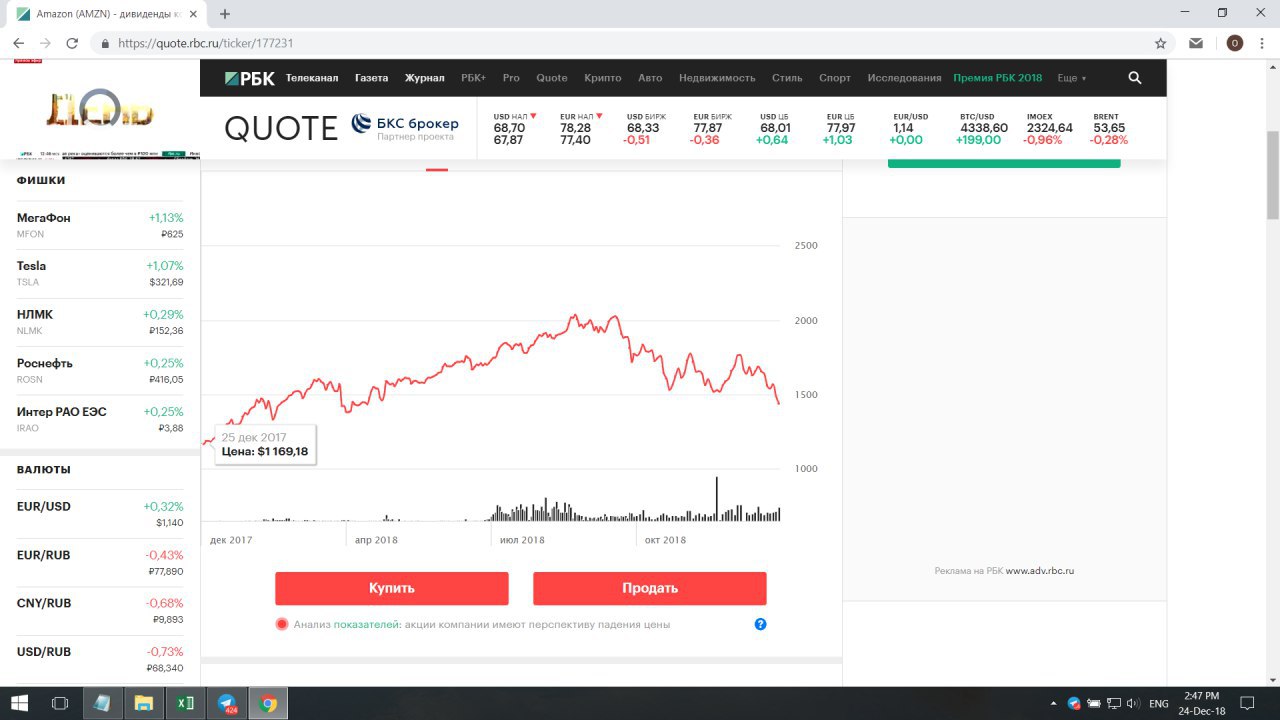The height and width of the screenshot is (720, 1280).
Task: Open the CNY/RUB currency row
Action: [100, 611]
